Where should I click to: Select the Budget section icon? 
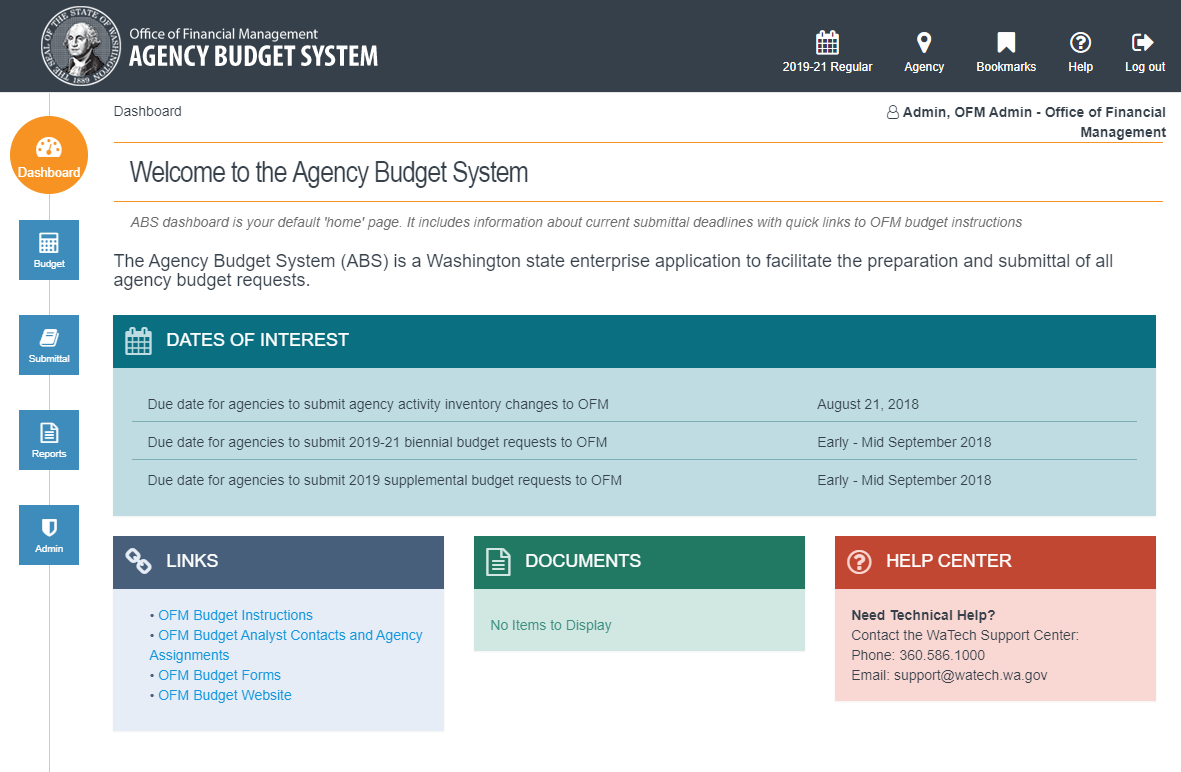click(x=48, y=249)
